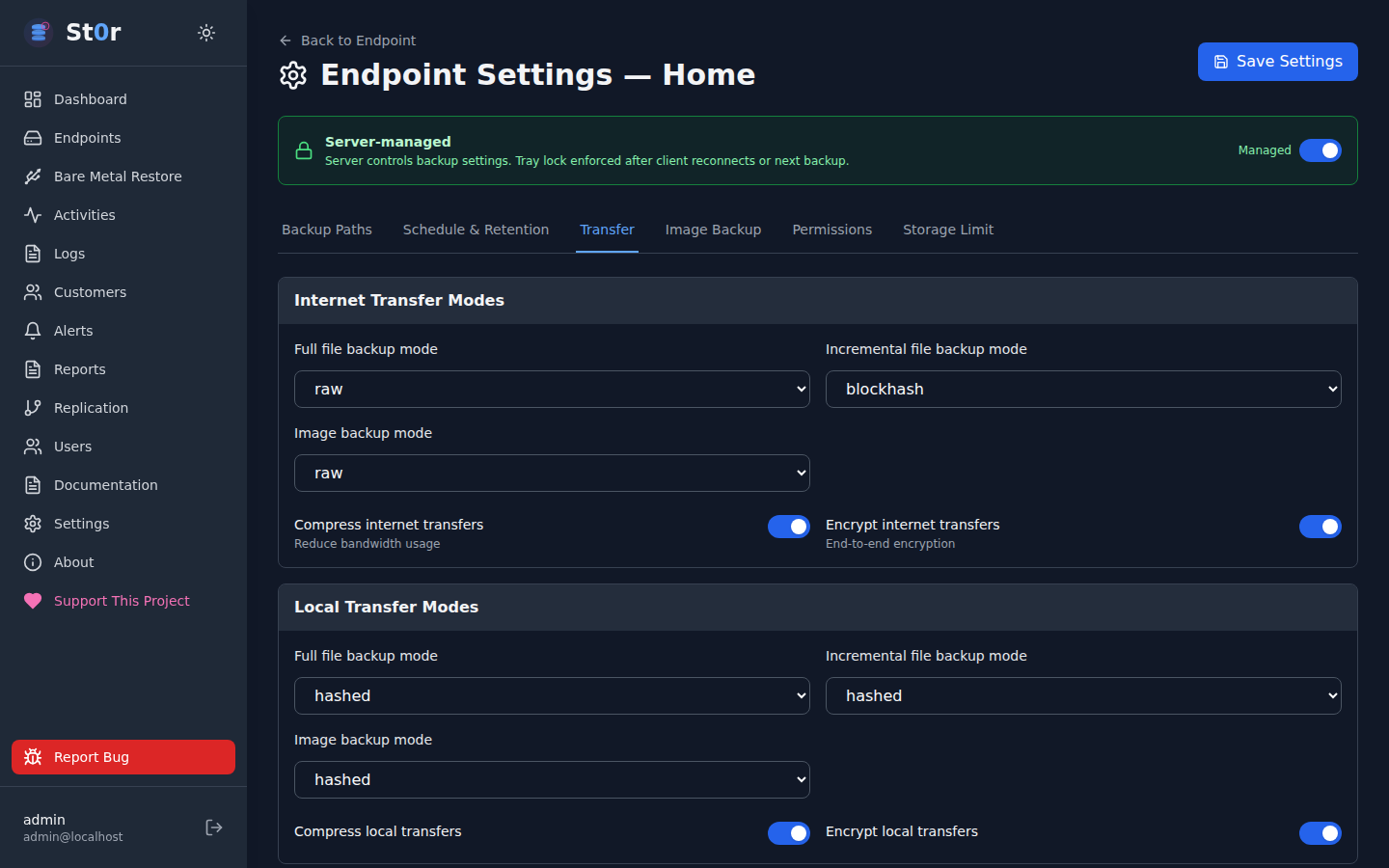Viewport: 1389px width, 868px height.
Task: Open Internet Incremental file backup mode dropdown
Action: point(1082,390)
